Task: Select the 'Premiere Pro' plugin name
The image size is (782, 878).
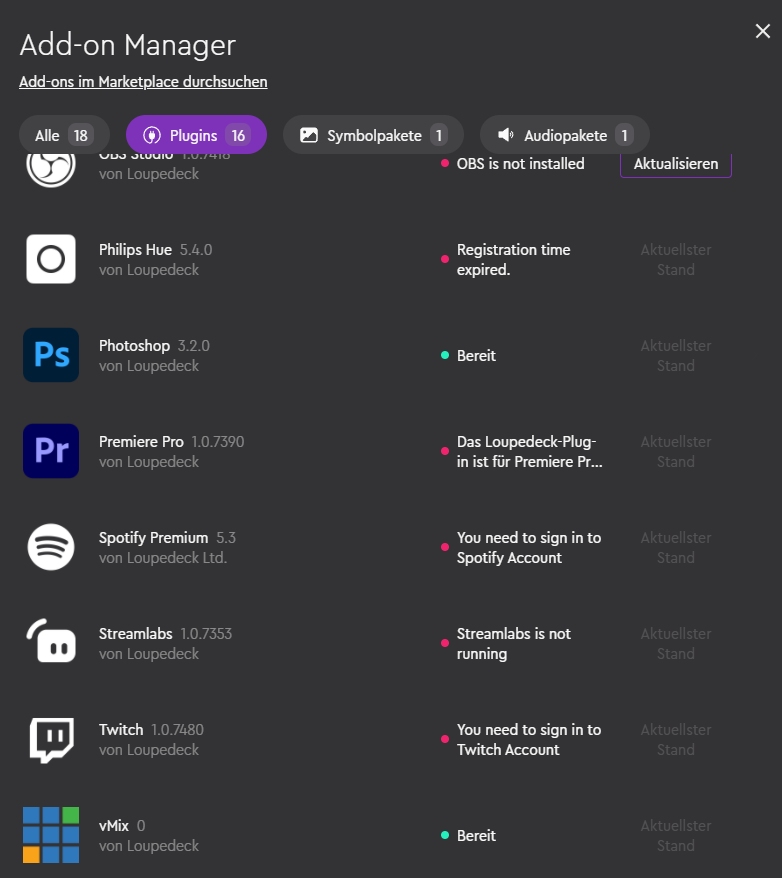Action: click(x=142, y=442)
